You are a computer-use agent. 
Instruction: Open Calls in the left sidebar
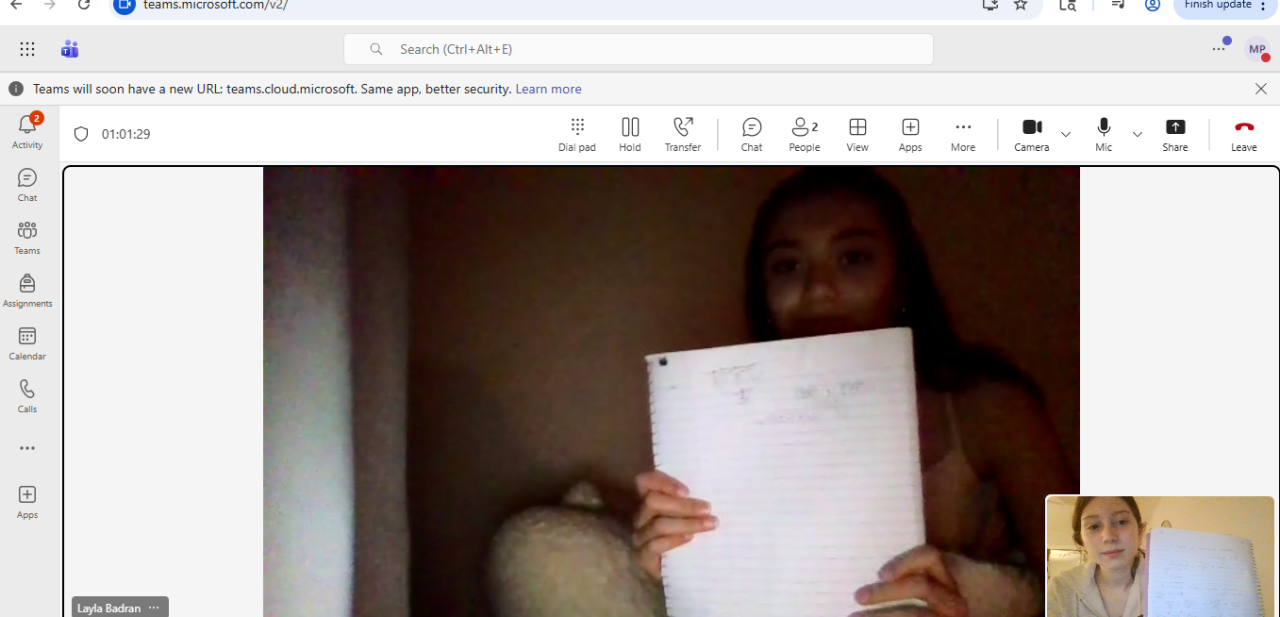coord(27,396)
